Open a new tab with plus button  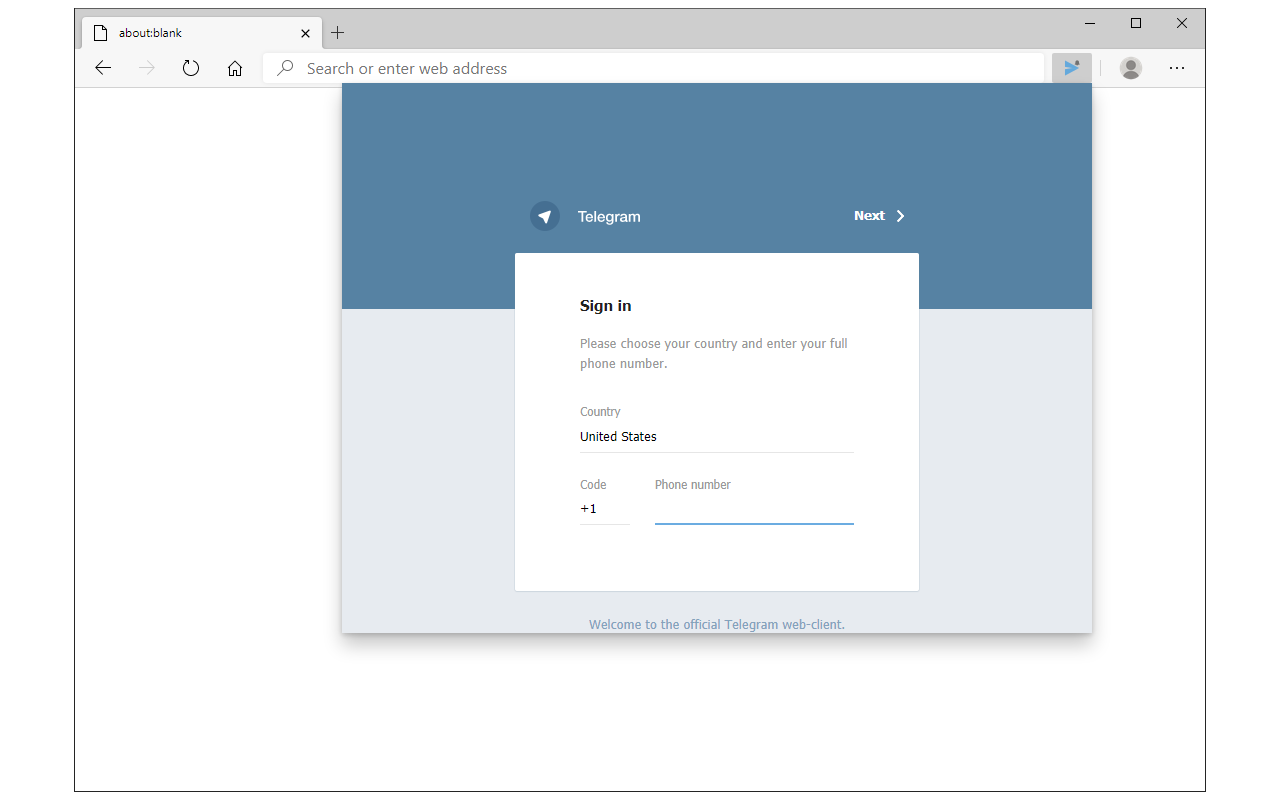coord(338,32)
